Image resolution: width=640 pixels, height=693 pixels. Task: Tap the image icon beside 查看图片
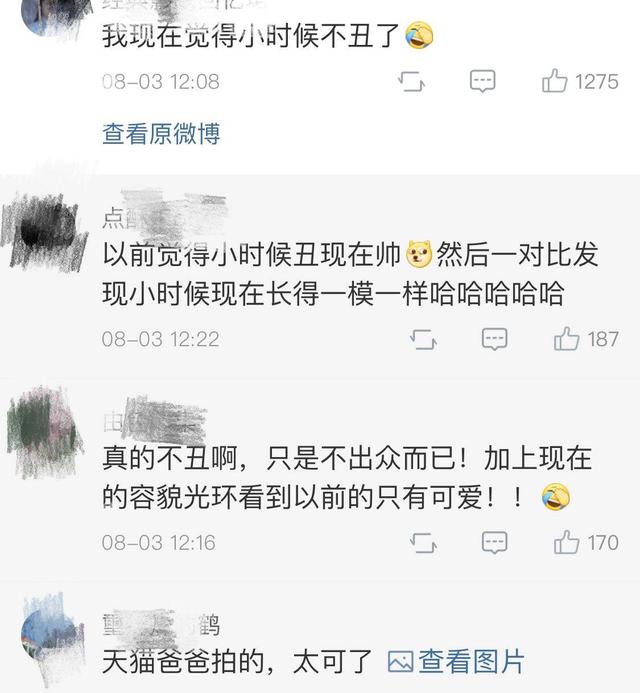400,662
